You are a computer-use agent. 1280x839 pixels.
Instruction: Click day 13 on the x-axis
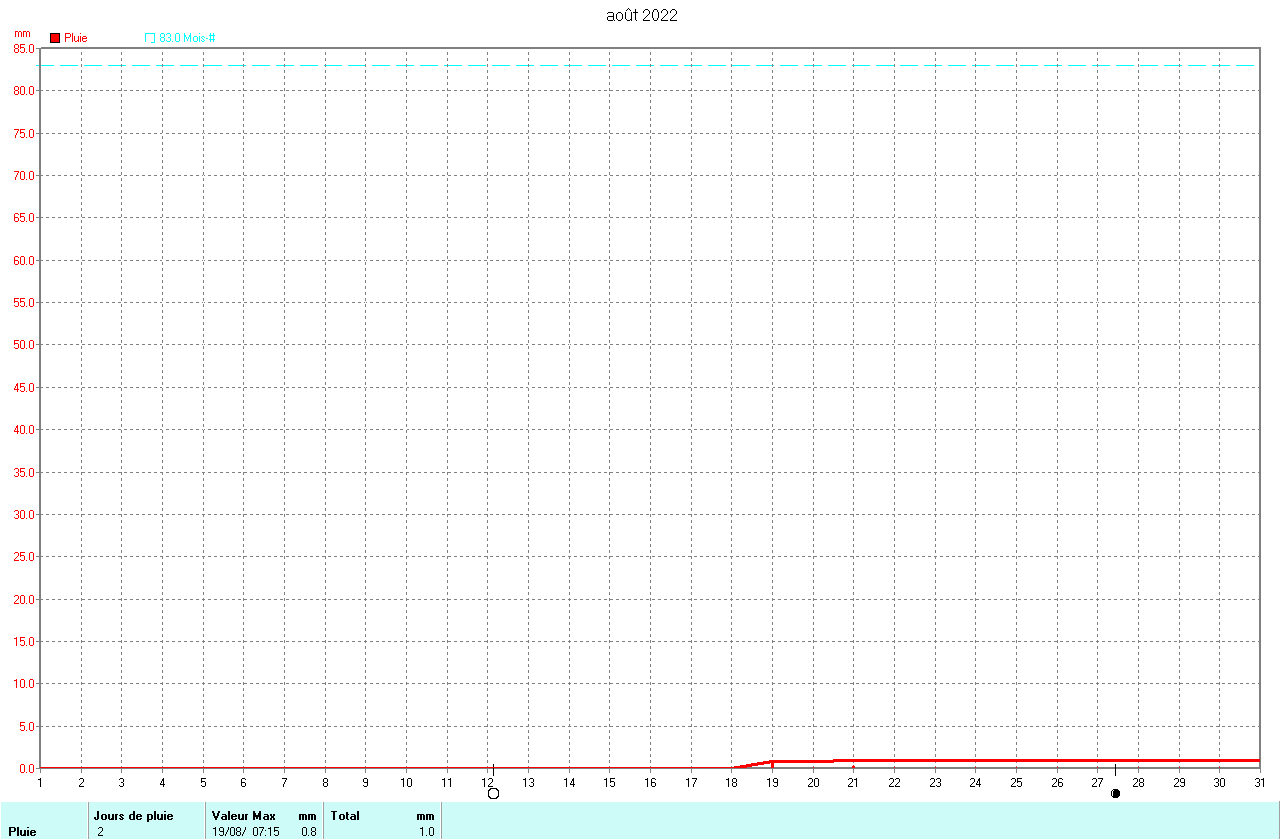528,782
